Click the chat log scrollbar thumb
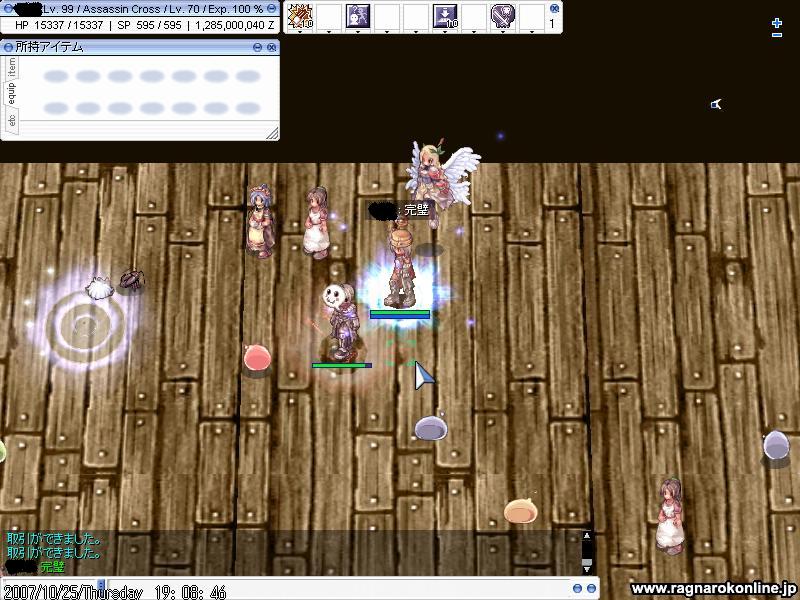Screen dimensions: 800x600 pos(587,561)
